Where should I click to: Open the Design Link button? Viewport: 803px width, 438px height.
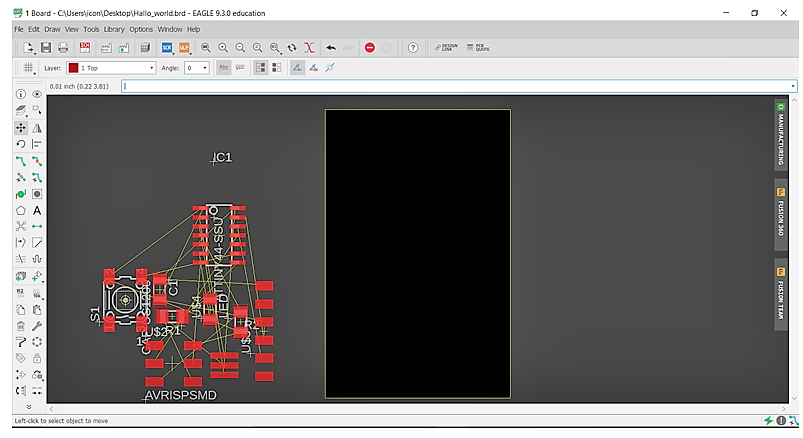tap(447, 48)
